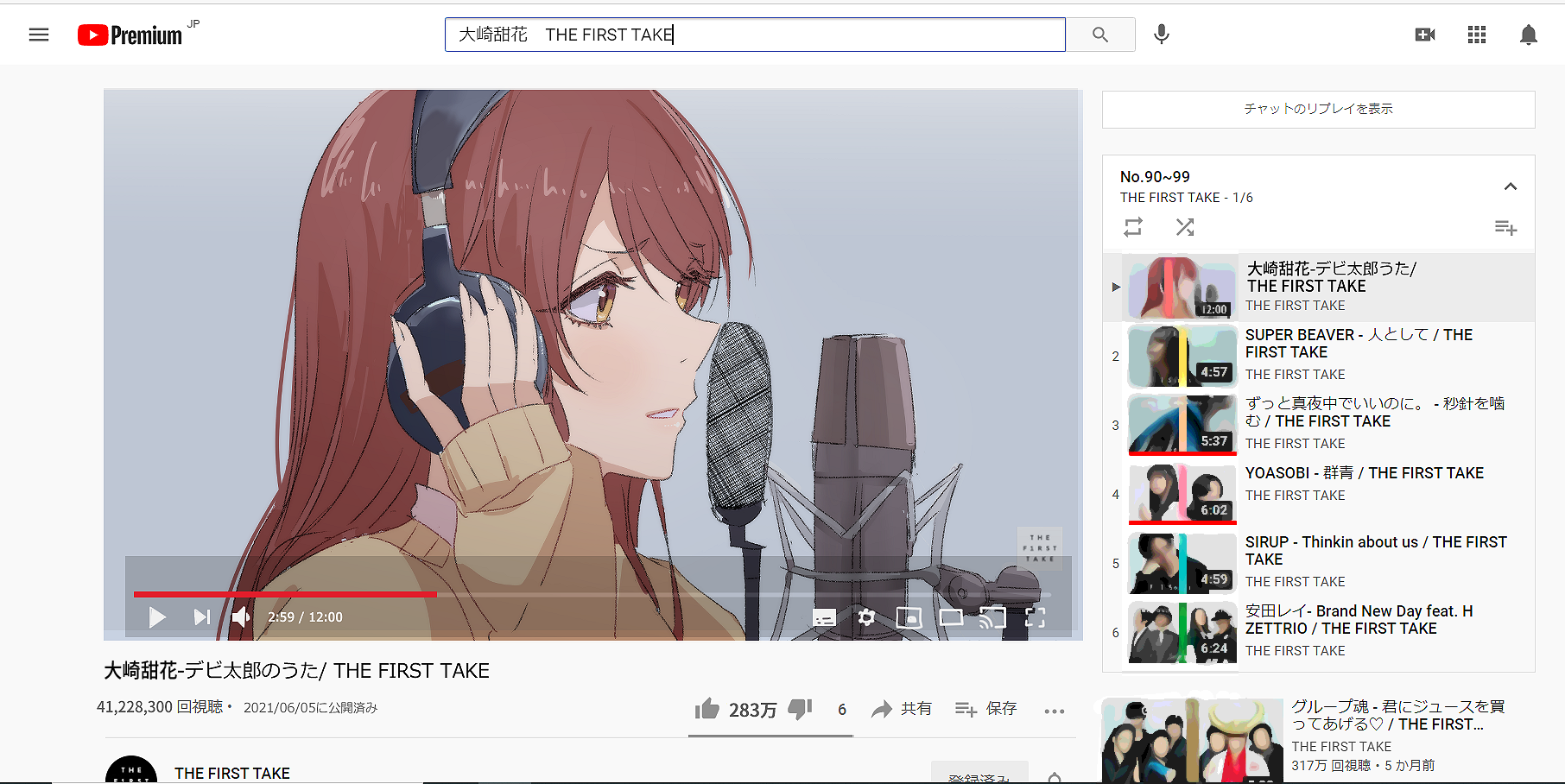The height and width of the screenshot is (784, 1565).
Task: Like the video with 283万 likes
Action: tap(735, 709)
